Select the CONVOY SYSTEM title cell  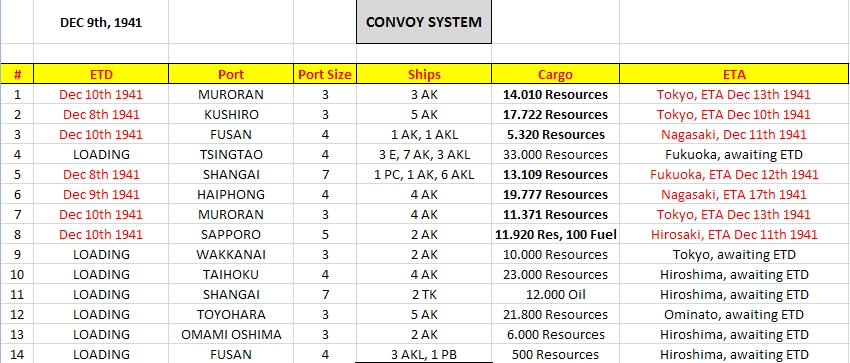423,22
